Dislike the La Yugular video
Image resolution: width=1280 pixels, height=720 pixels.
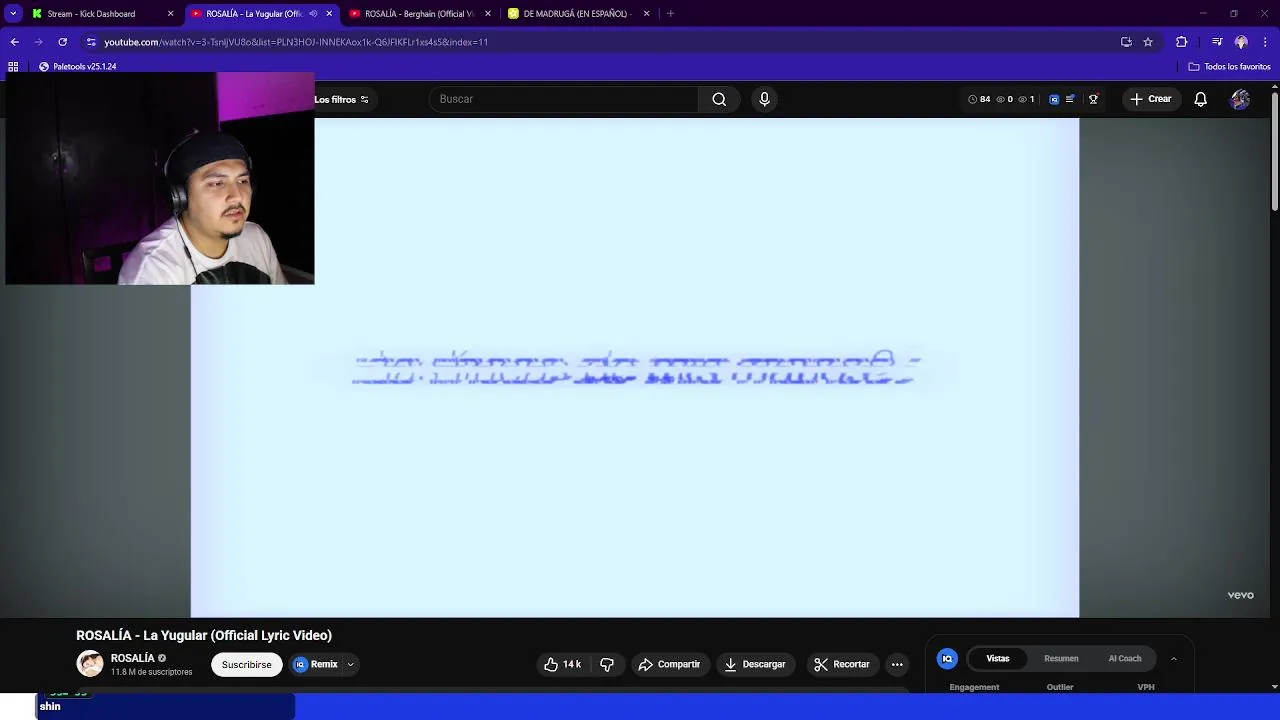point(607,664)
